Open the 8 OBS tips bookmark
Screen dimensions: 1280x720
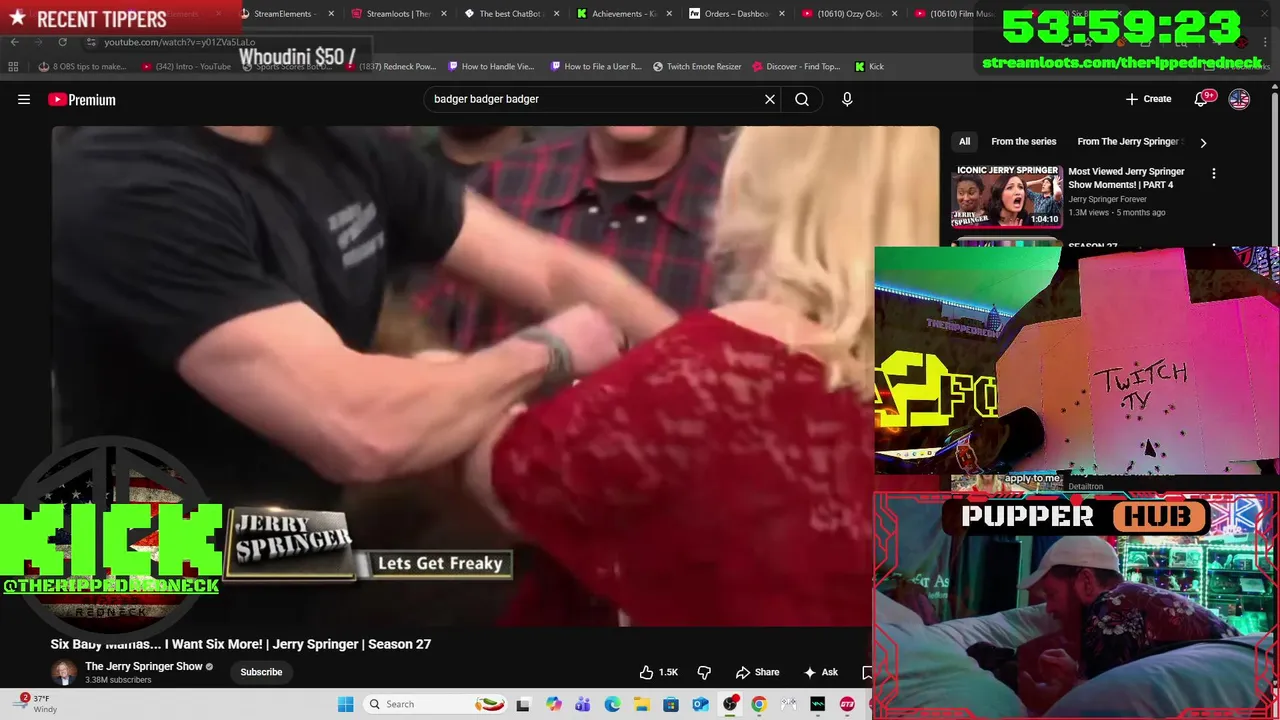82,66
